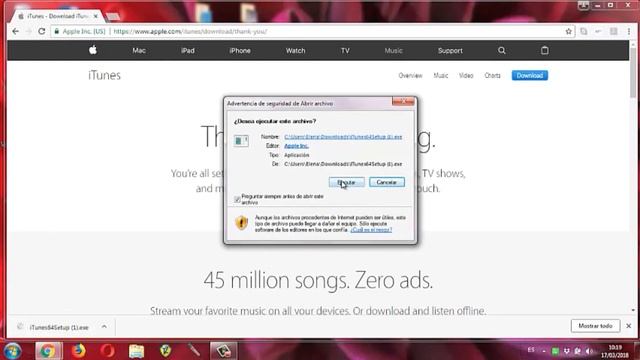Open the iPad menu item
The height and width of the screenshot is (360, 640).
pos(188,51)
